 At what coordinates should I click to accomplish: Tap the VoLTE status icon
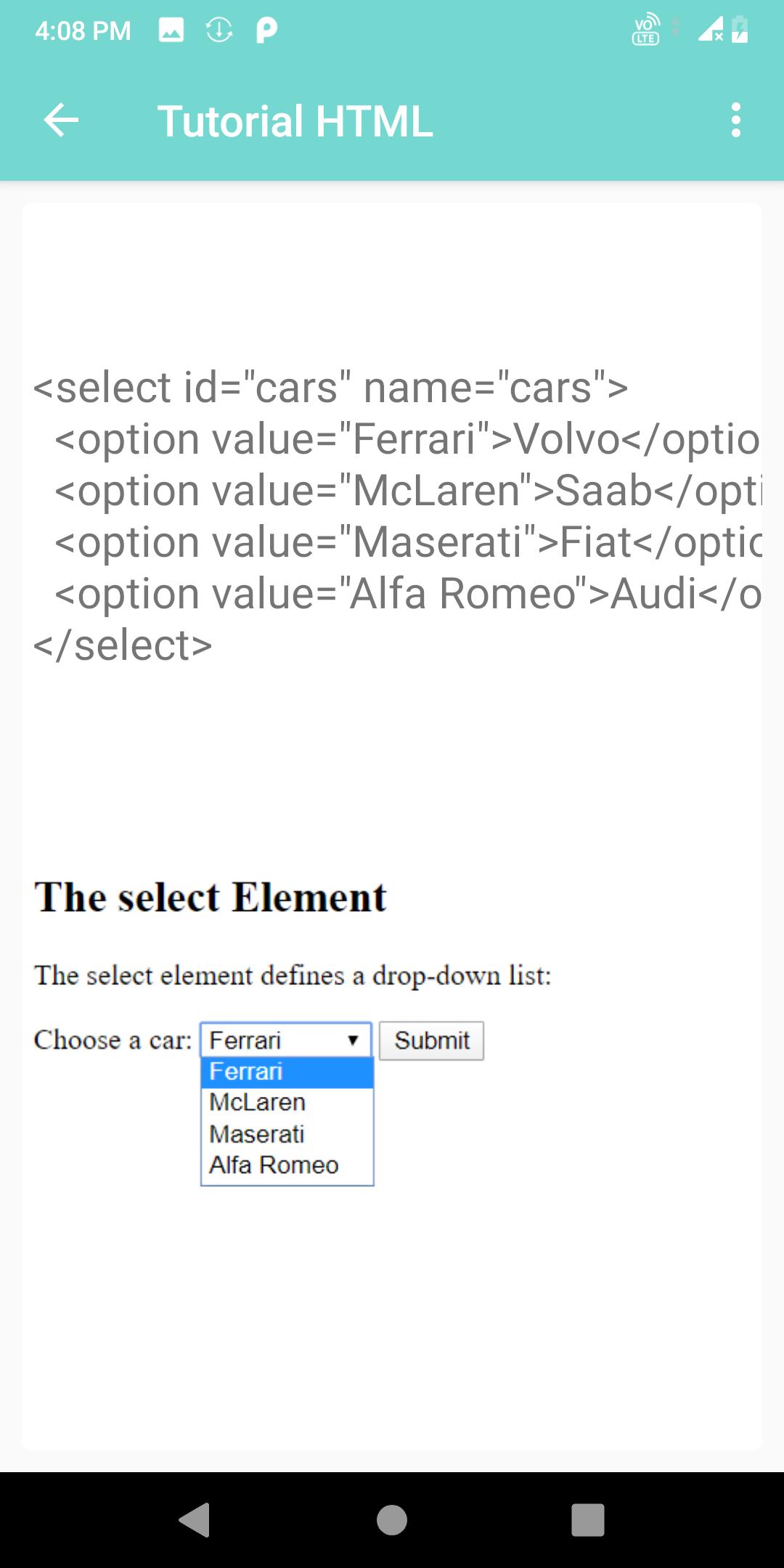point(646,29)
